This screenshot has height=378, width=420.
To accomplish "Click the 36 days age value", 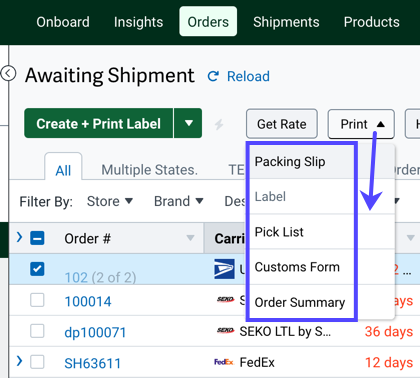I will (x=389, y=331).
